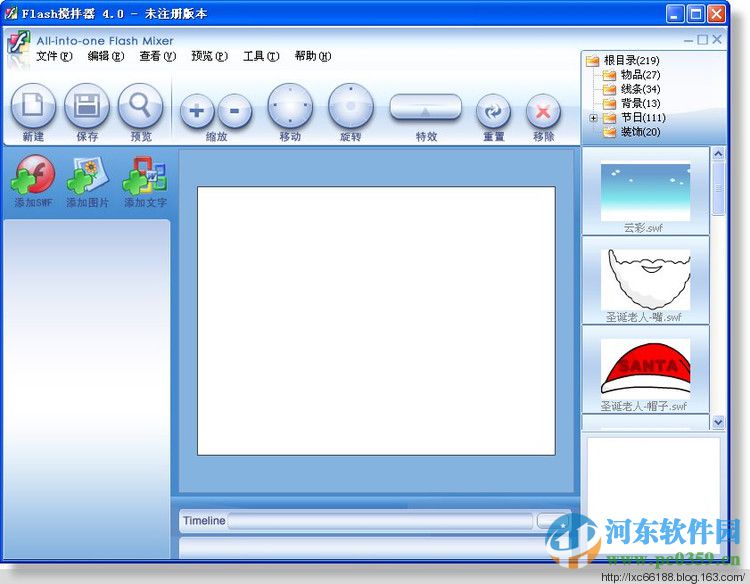Click the button right of the Timeline bar
This screenshot has height=584, width=750.
[x=553, y=520]
